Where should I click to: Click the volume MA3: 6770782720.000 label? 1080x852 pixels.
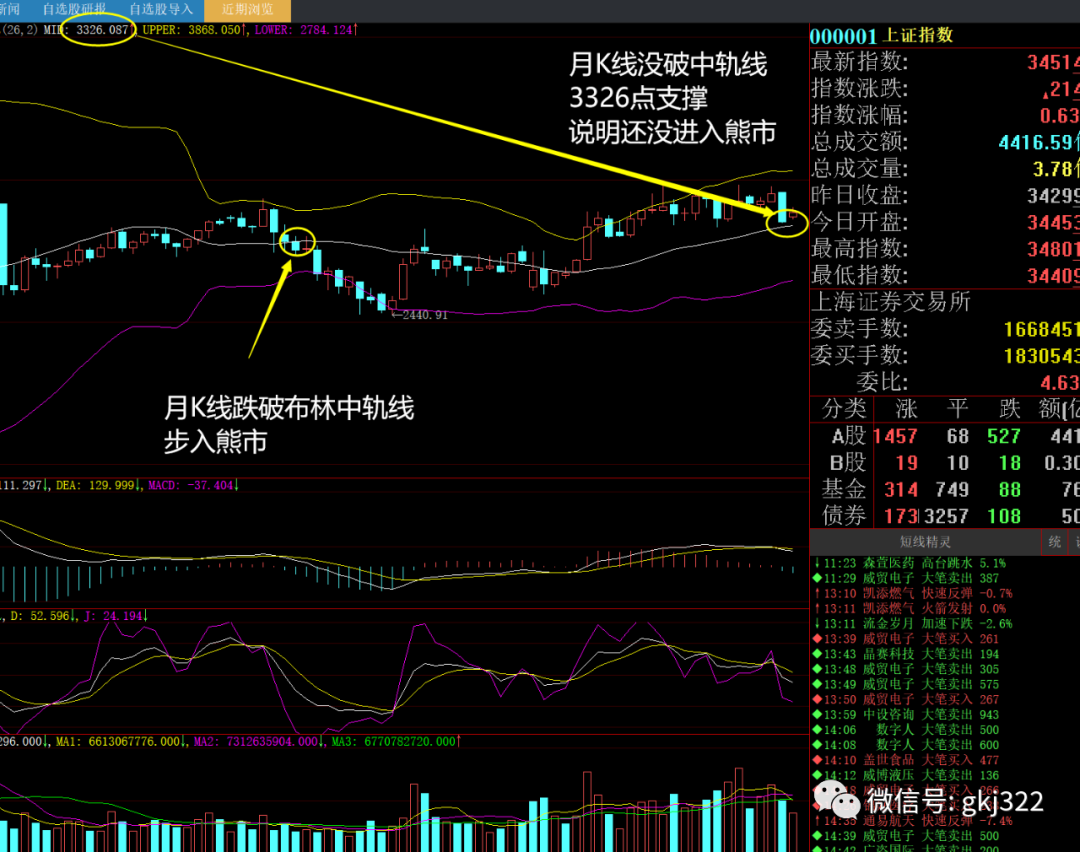coord(394,742)
